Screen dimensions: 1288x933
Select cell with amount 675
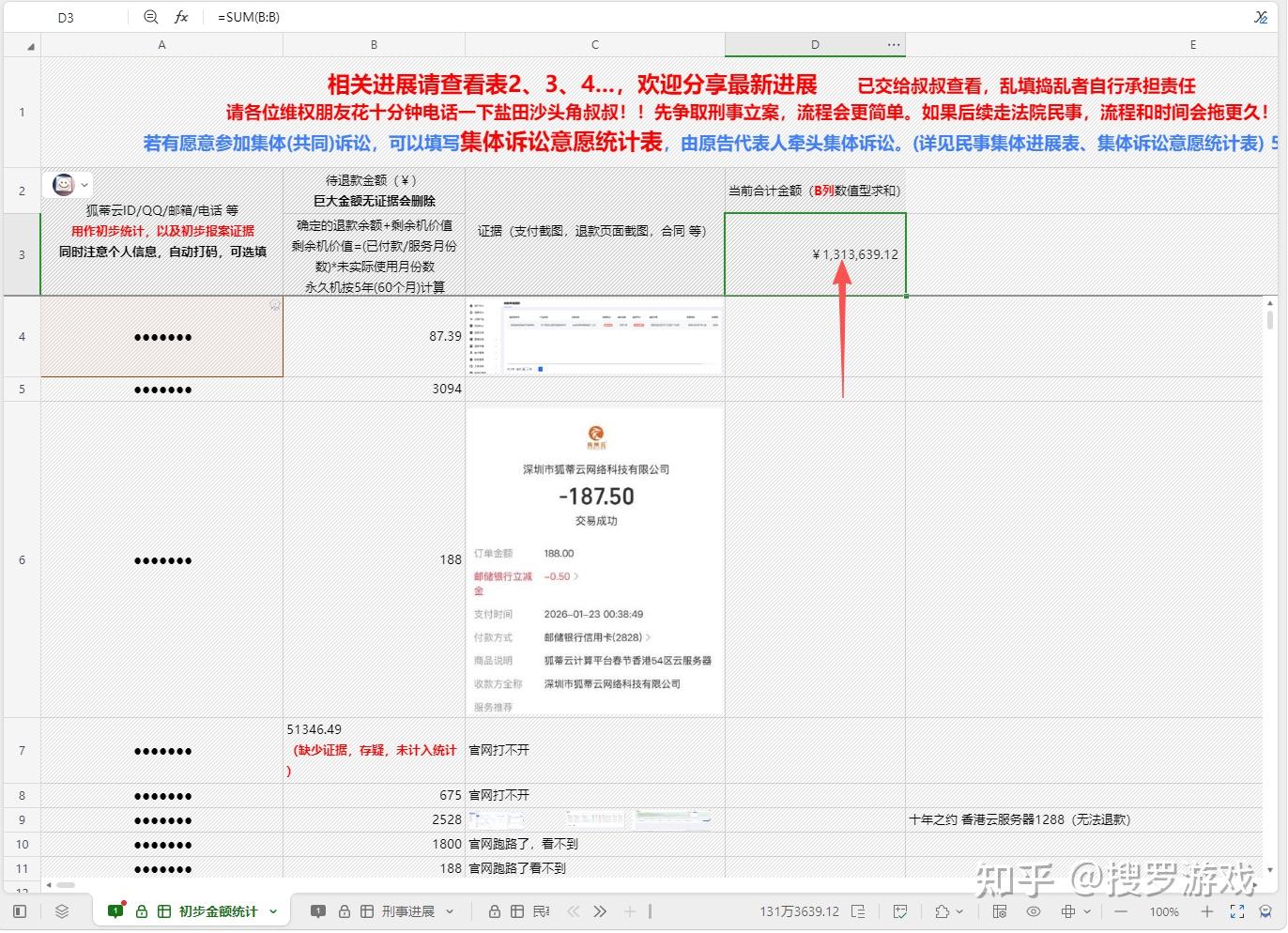point(374,795)
